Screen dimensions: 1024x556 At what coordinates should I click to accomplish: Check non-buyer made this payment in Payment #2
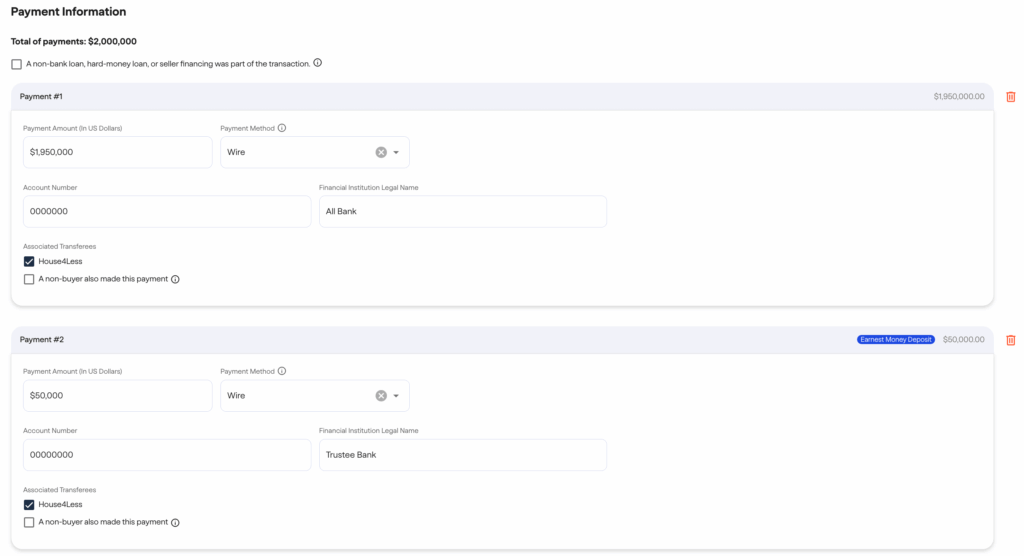point(29,522)
